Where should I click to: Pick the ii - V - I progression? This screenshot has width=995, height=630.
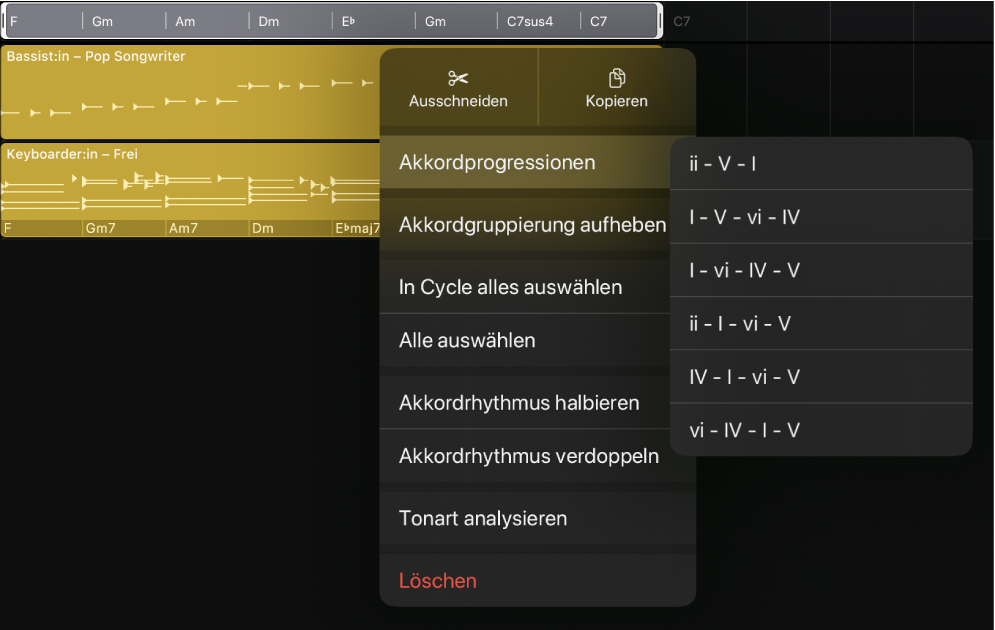(x=723, y=163)
